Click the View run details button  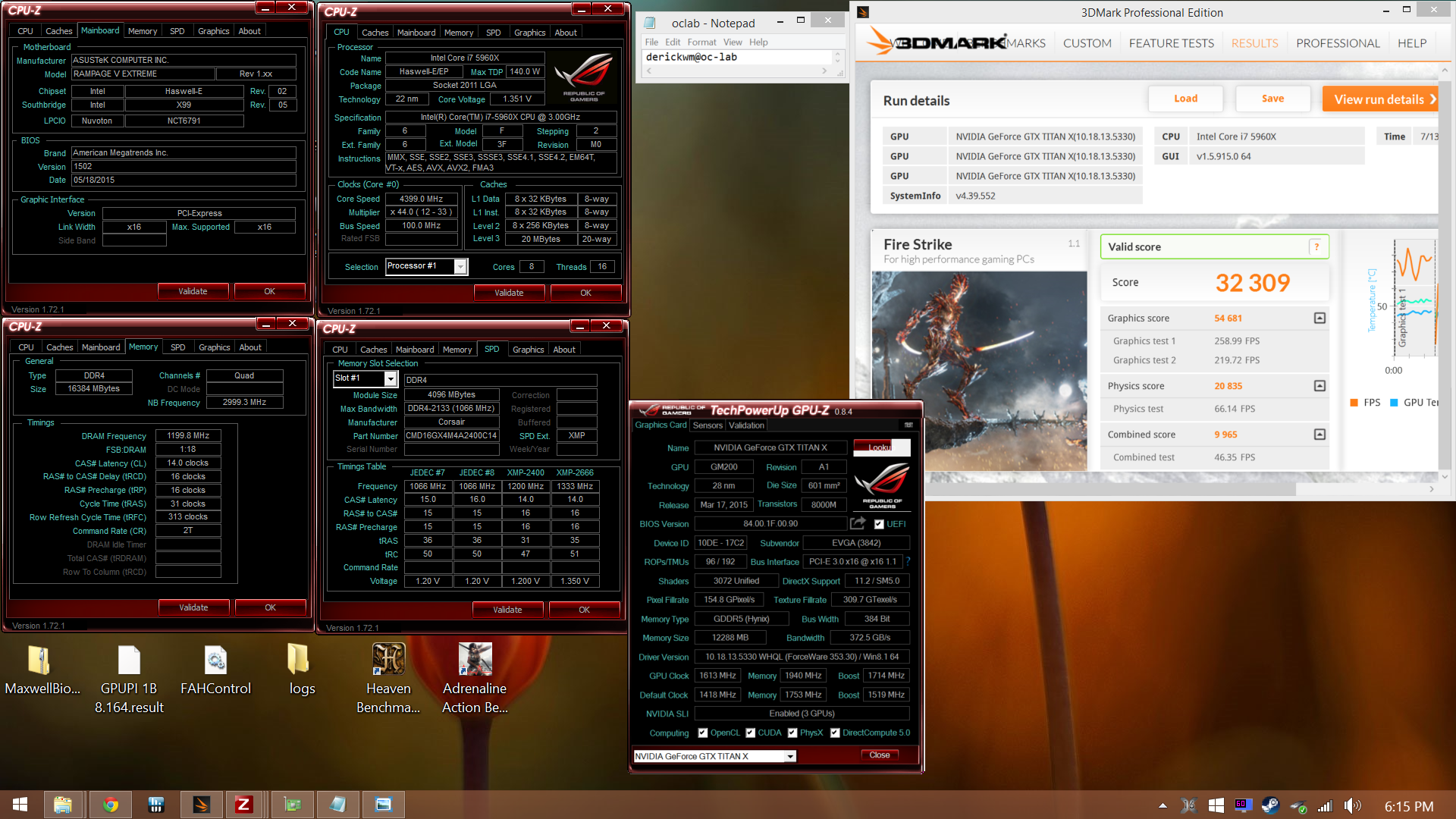(x=1380, y=99)
